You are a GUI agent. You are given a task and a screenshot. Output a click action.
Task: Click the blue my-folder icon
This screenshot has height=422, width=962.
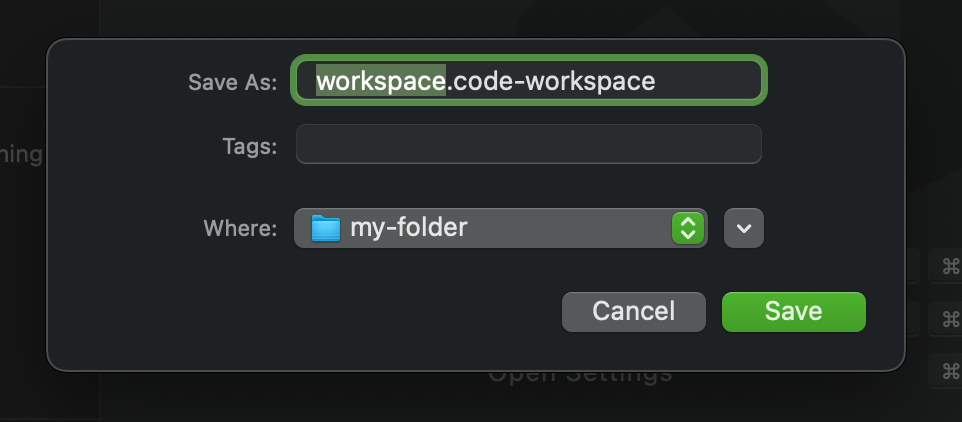326,228
